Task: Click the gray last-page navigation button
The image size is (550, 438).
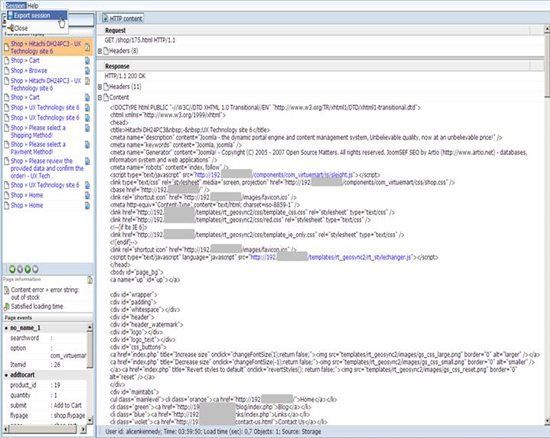Action: click(35, 269)
